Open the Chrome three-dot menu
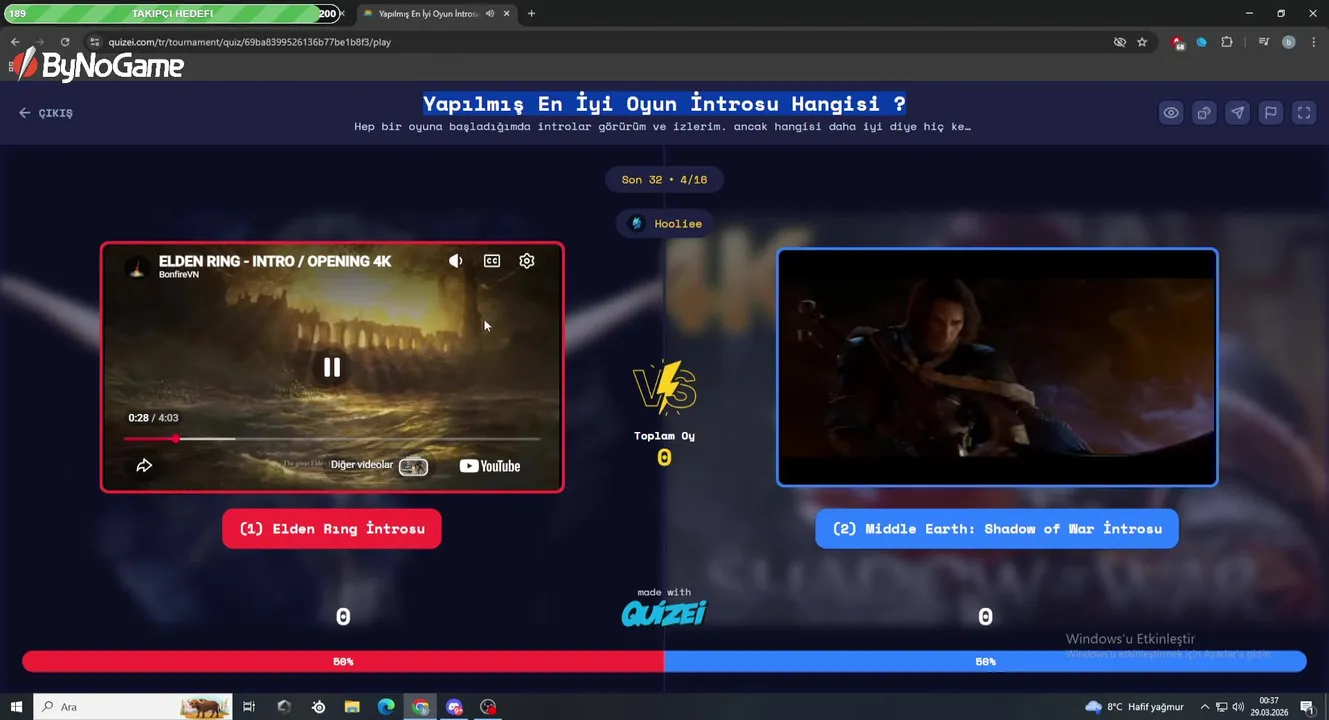1329x720 pixels. 1313,42
